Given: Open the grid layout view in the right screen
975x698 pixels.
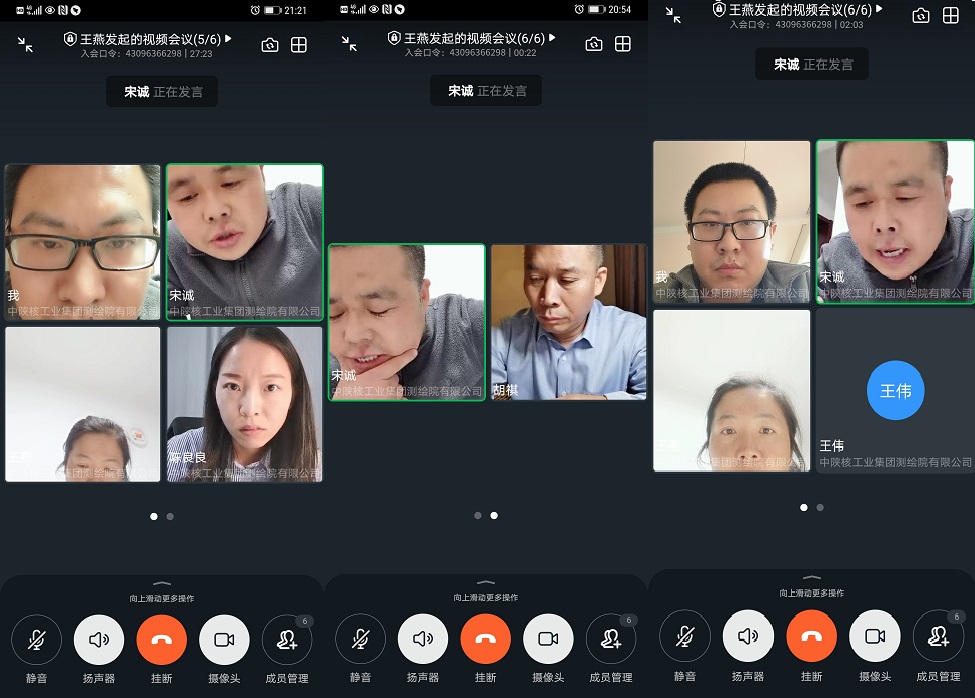Looking at the screenshot, I should (950, 15).
